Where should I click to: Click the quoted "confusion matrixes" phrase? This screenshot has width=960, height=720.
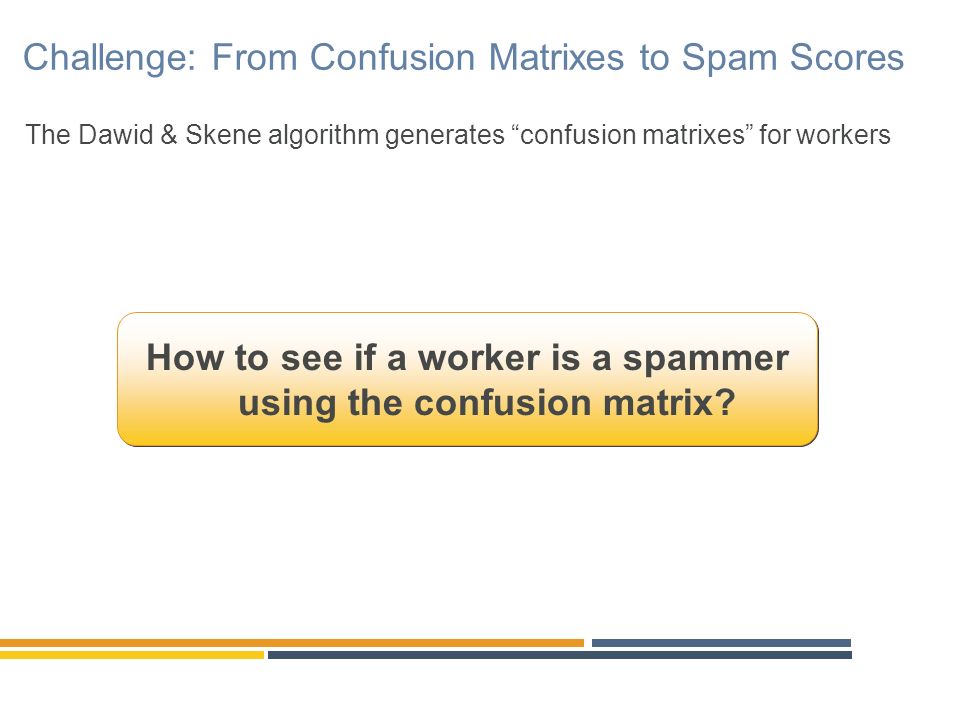(632, 135)
